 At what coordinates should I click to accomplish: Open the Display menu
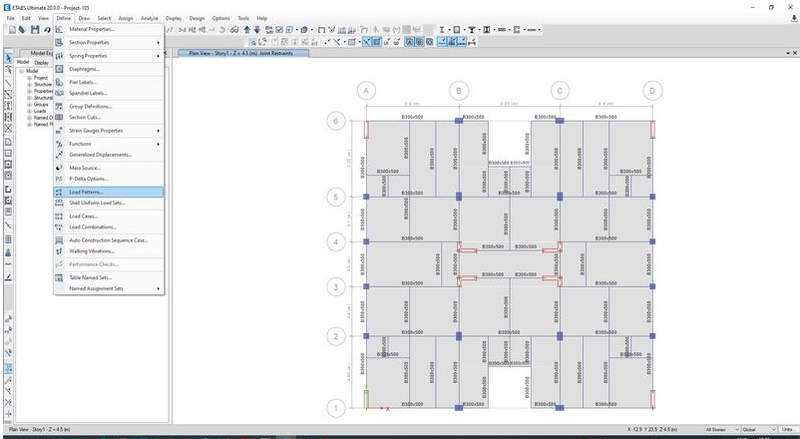coord(173,18)
